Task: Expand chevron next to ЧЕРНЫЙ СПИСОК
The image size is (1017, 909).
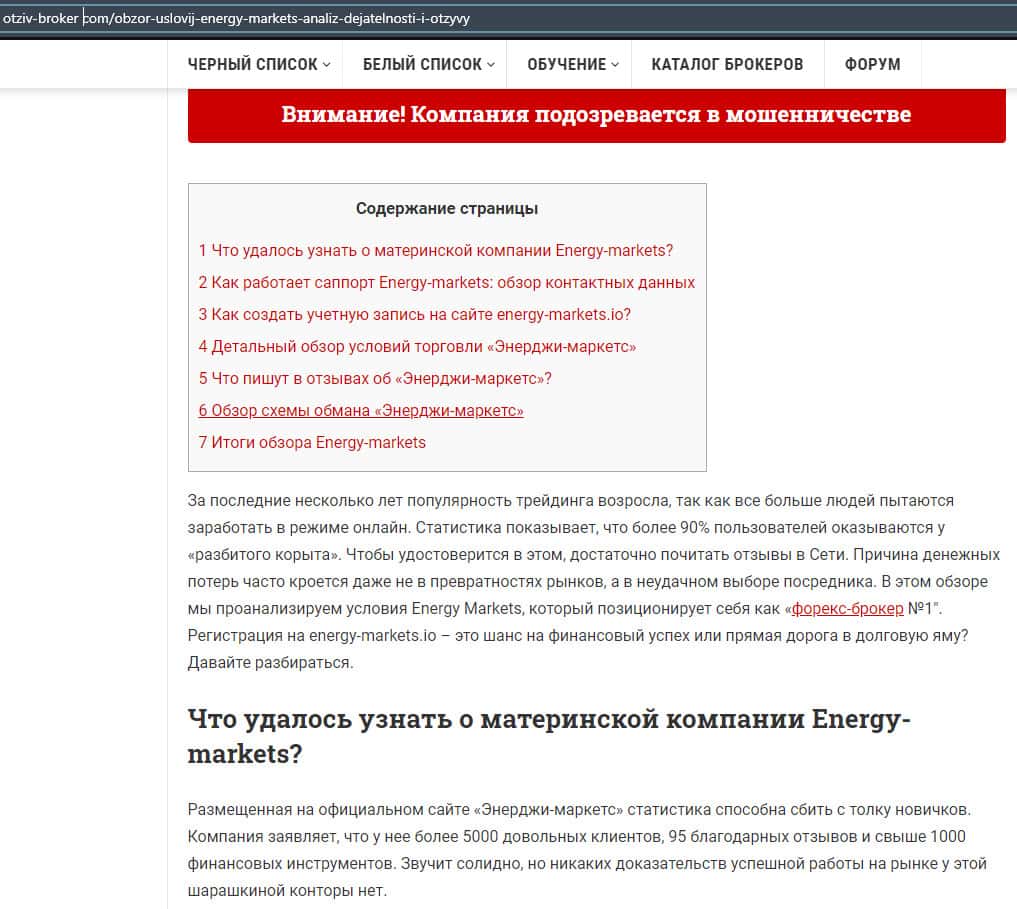Action: pos(326,64)
